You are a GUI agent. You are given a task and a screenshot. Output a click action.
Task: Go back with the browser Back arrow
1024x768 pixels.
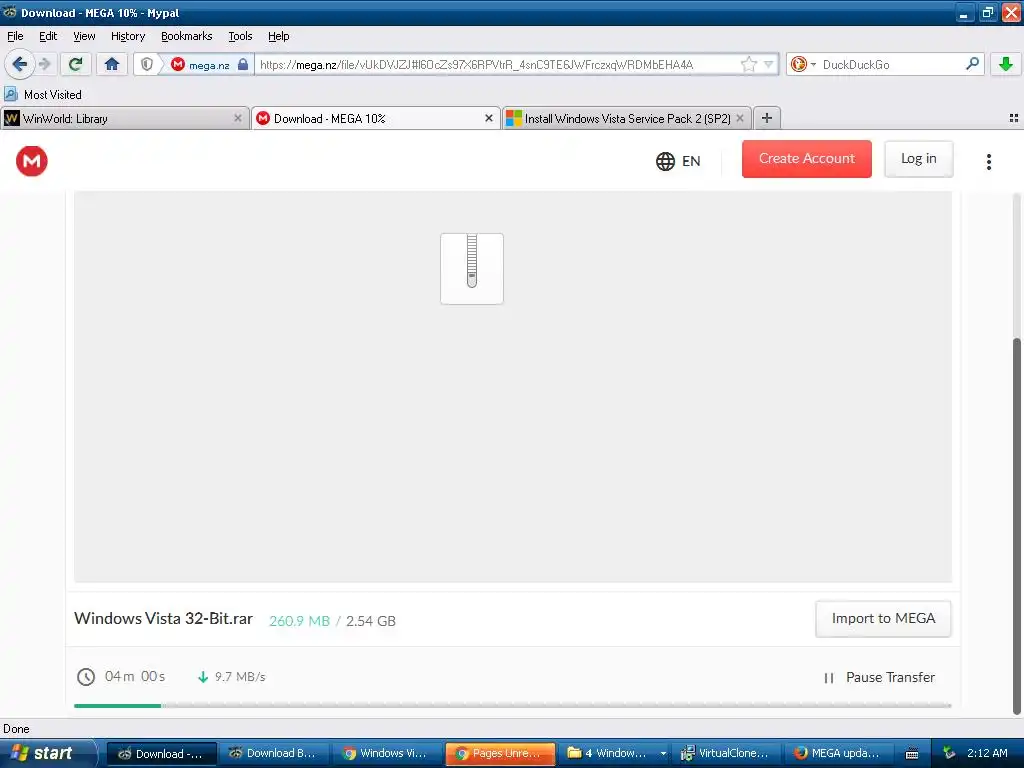(x=19, y=64)
